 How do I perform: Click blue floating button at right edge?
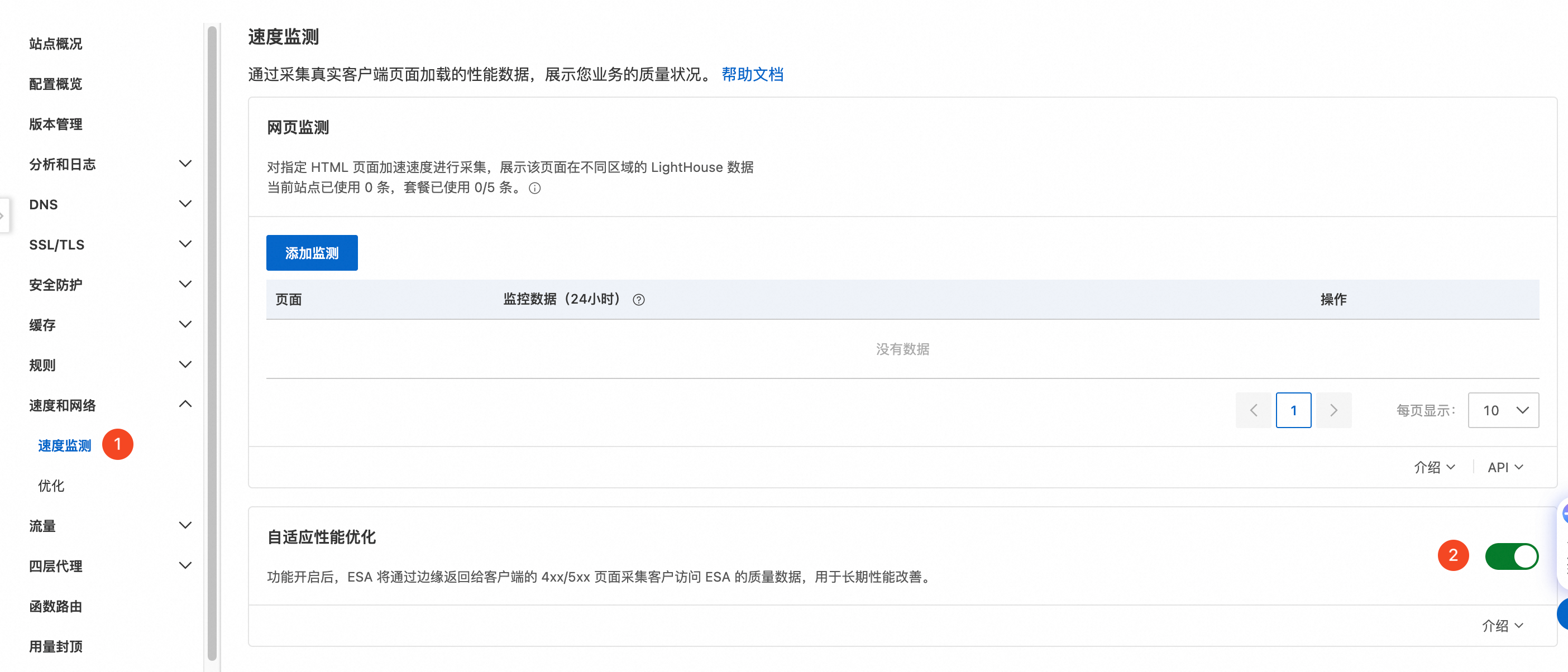[x=1562, y=613]
